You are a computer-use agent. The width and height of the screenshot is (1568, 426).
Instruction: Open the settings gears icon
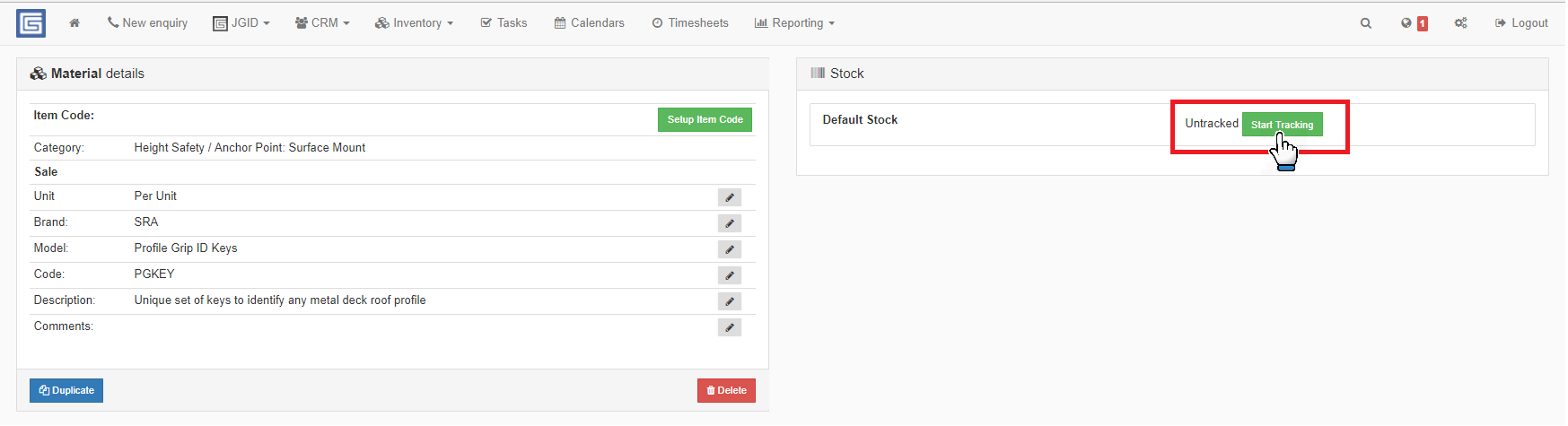(x=1460, y=23)
